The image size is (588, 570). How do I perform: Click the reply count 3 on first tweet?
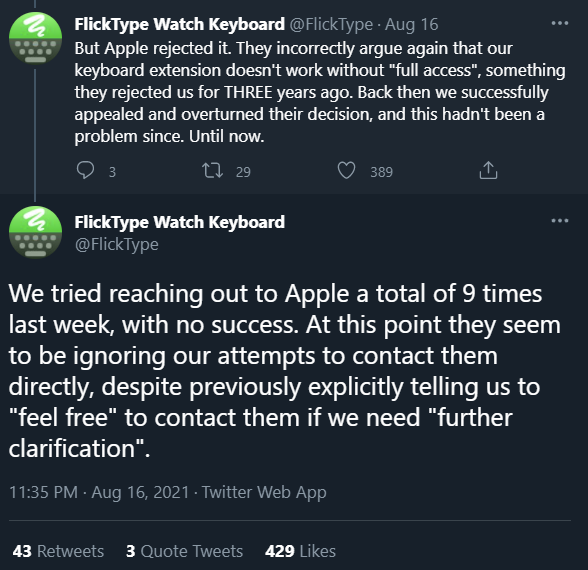click(112, 172)
